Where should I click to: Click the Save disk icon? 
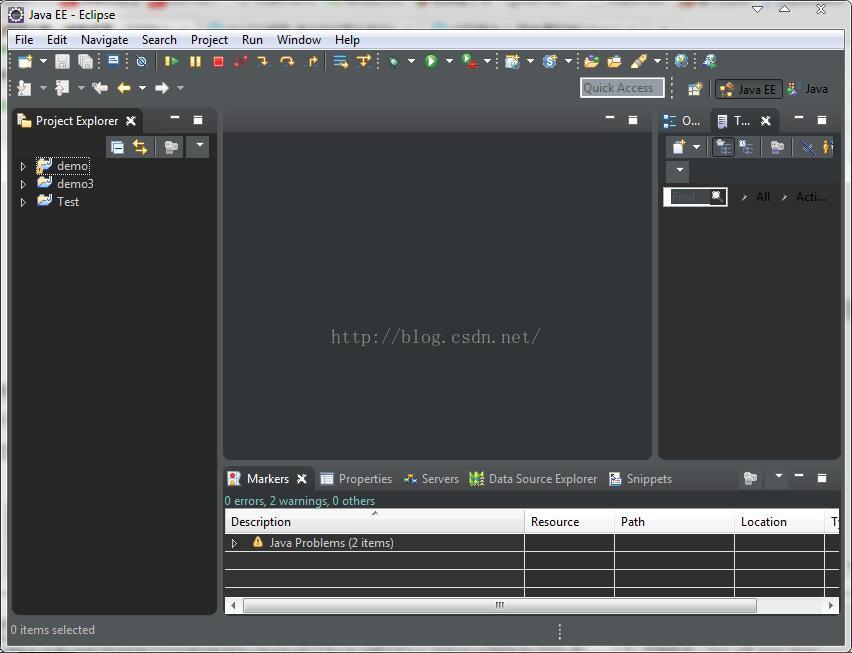point(62,61)
